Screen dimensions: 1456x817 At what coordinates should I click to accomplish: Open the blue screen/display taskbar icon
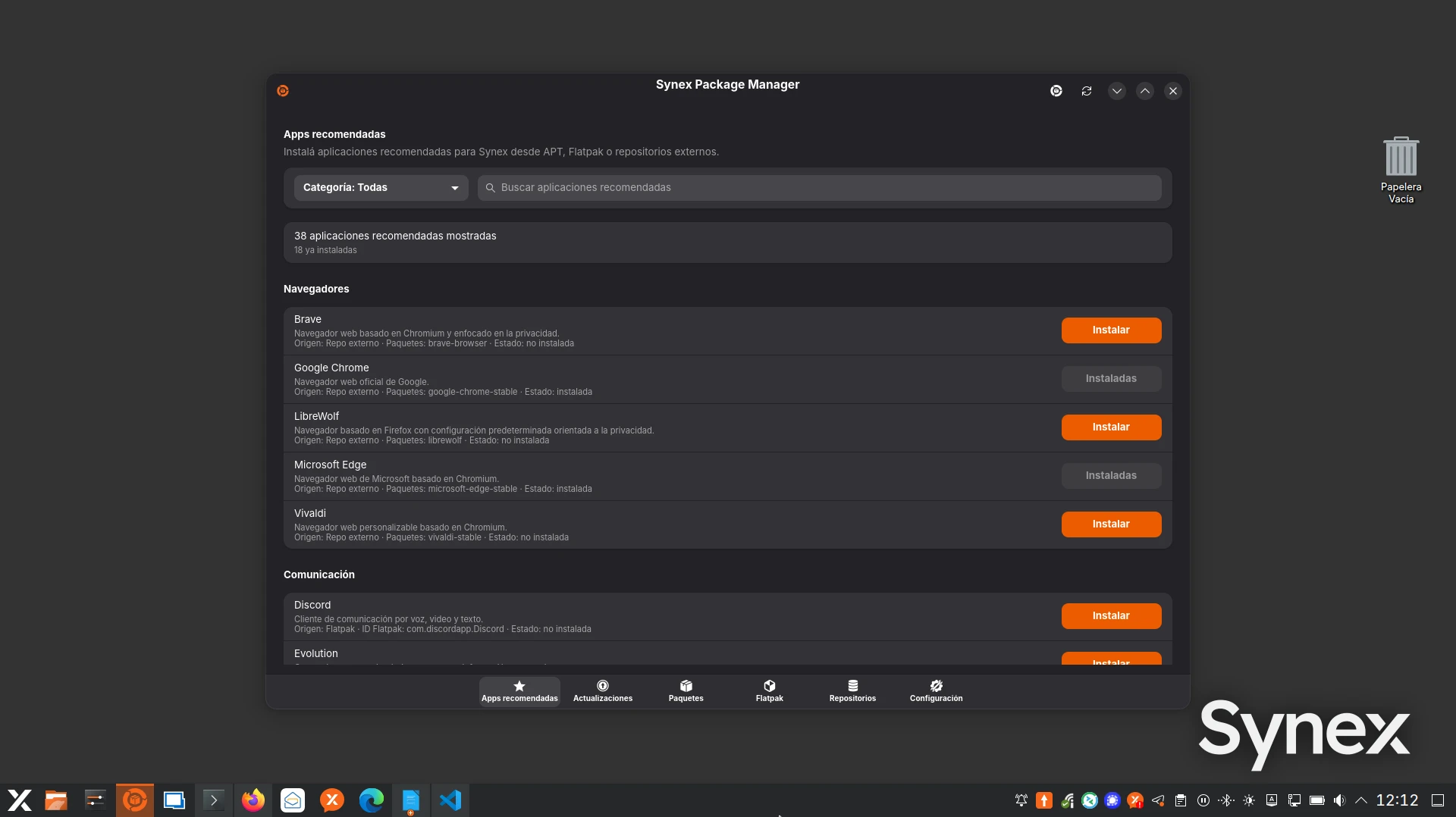point(174,800)
